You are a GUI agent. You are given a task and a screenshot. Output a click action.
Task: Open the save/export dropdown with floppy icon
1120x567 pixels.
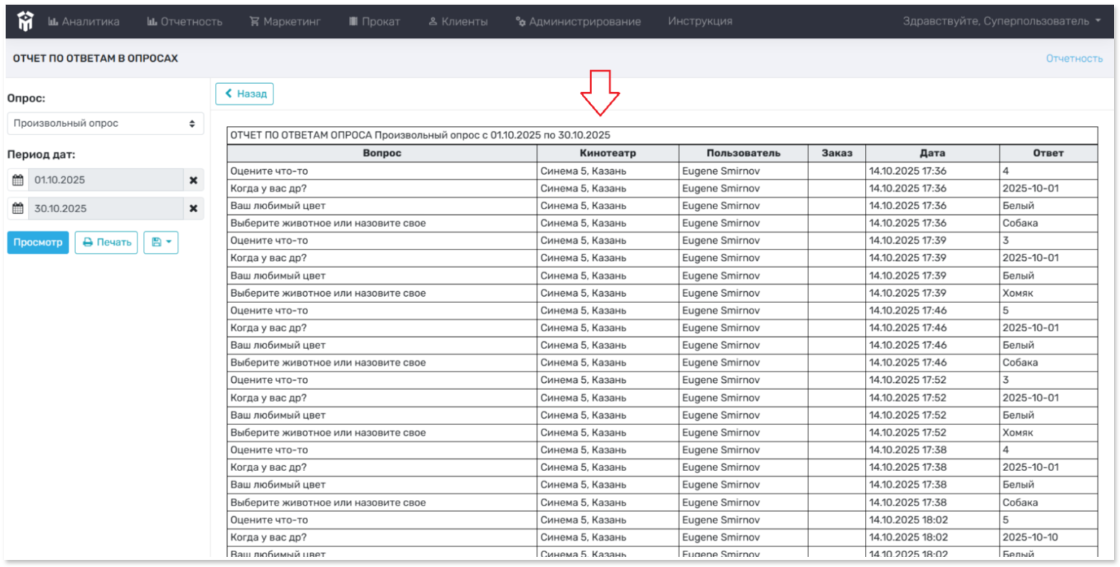click(161, 242)
